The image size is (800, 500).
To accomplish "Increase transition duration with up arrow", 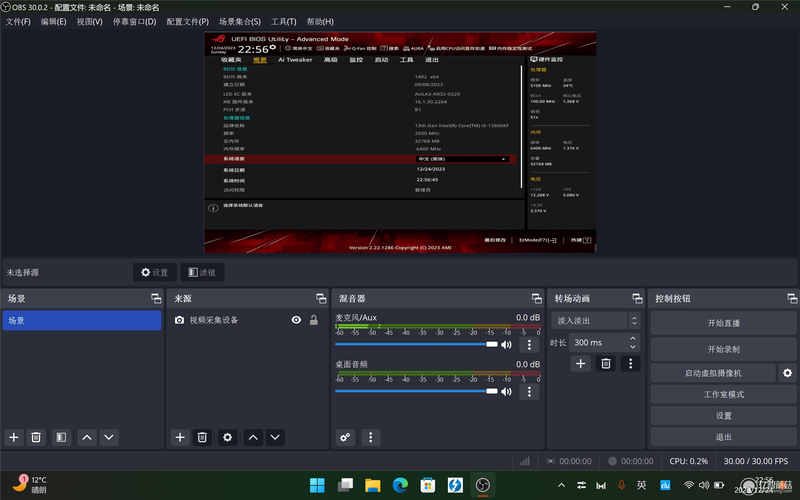I will click(x=633, y=338).
